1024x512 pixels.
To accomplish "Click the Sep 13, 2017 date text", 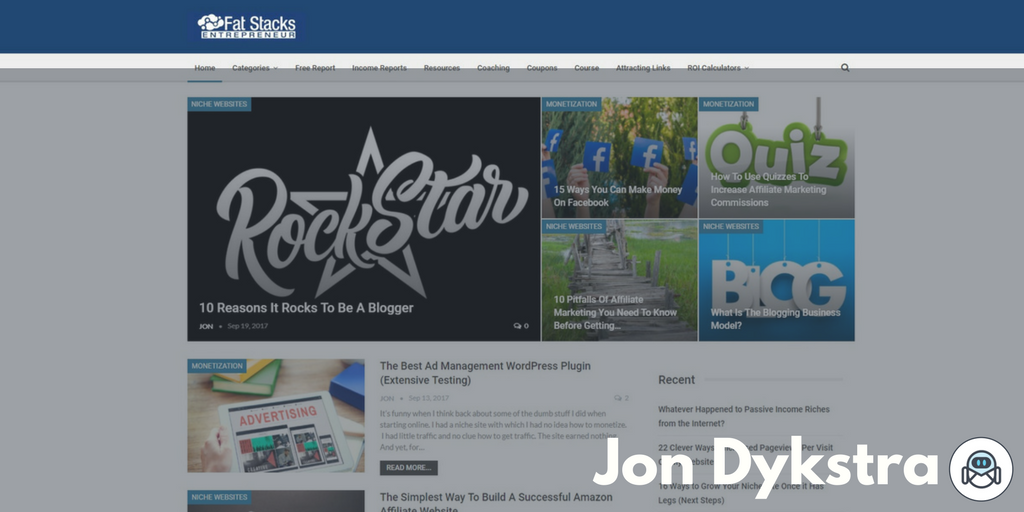I will point(428,398).
